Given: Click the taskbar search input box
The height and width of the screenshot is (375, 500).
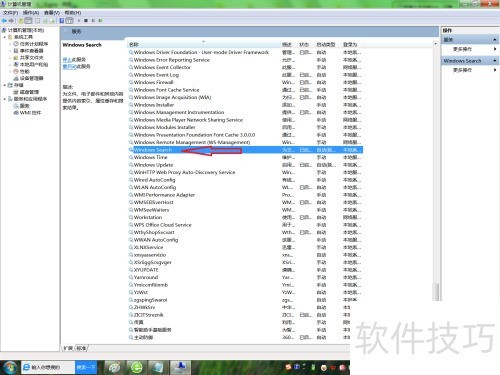Looking at the screenshot, I should point(48,367).
